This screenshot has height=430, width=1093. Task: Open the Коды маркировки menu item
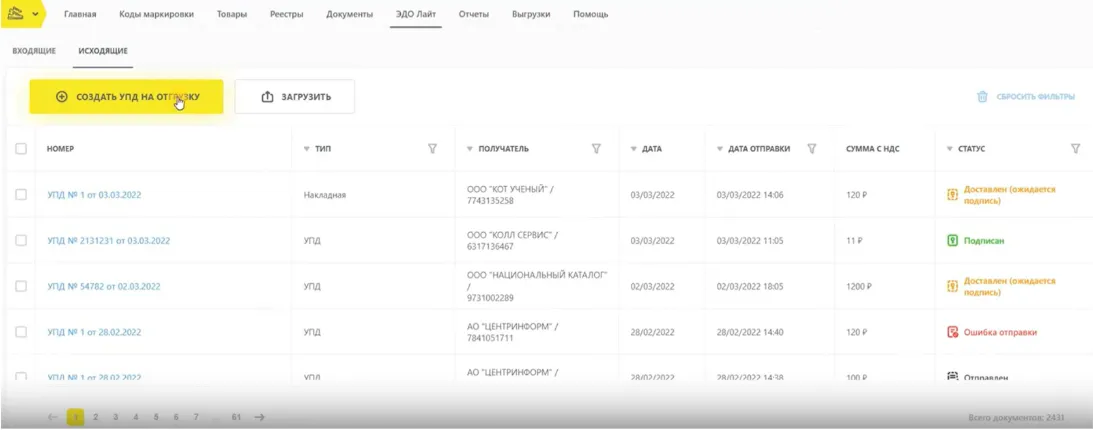click(156, 15)
